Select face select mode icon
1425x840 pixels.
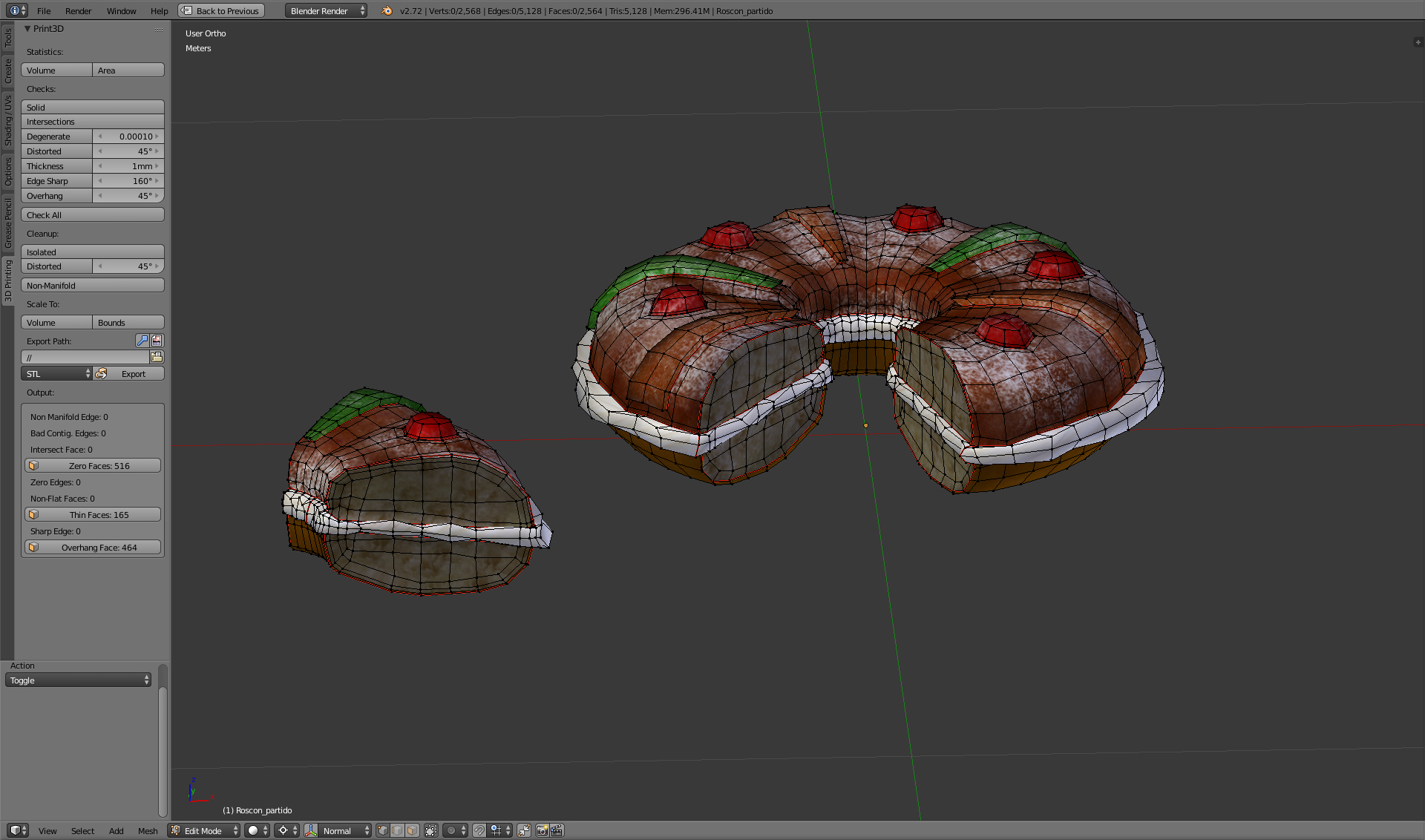click(412, 830)
